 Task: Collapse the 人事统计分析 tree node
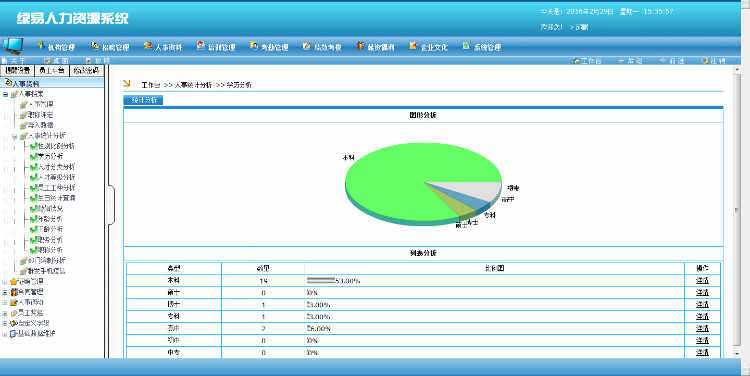[14, 136]
